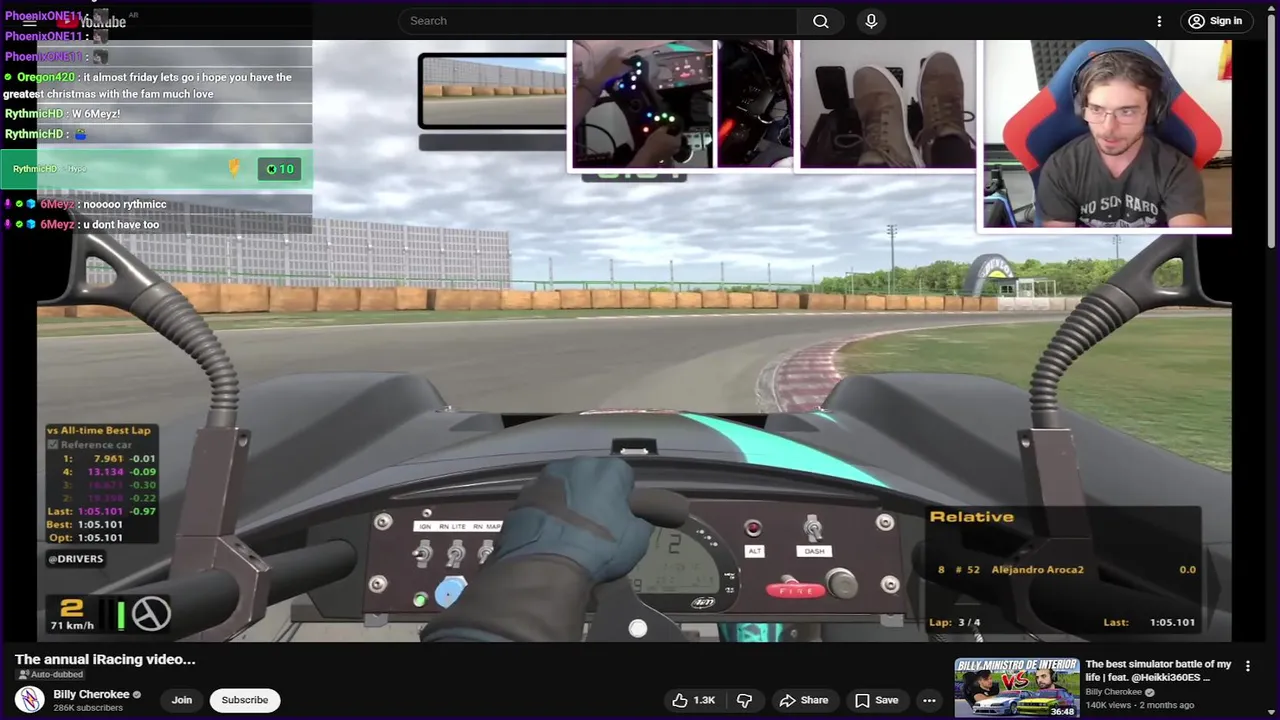Click the search magnifier button
Image resolution: width=1280 pixels, height=720 pixels.
820,21
